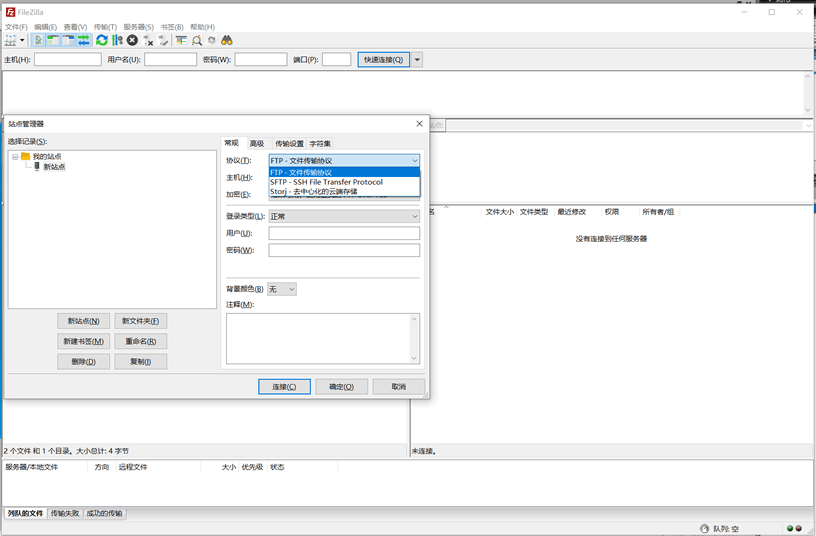Toggle the local directory tree icon
Image resolution: width=816 pixels, height=536 pixels.
(53, 40)
